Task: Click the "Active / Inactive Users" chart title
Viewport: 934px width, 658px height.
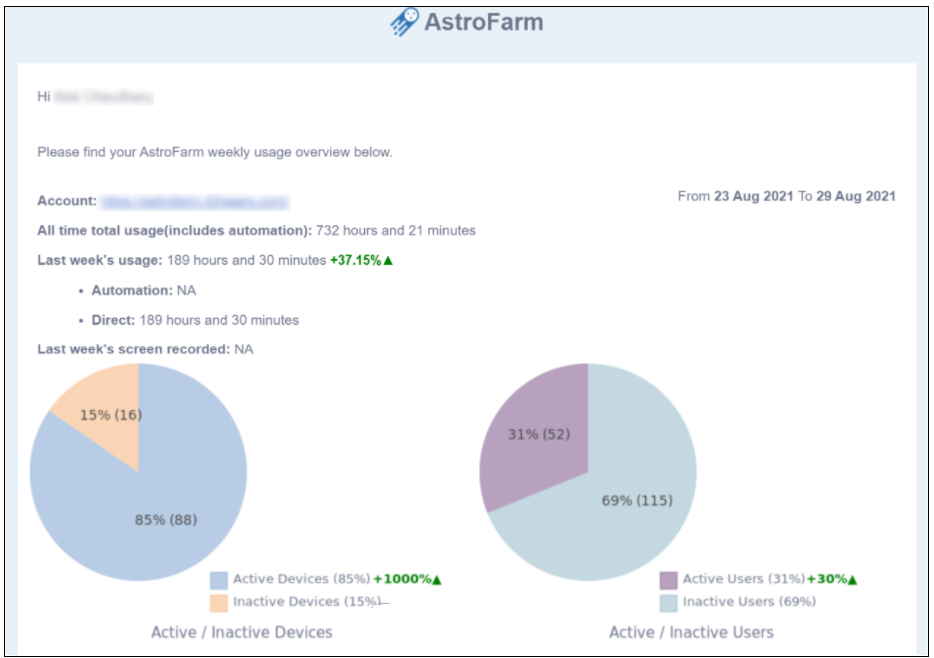Action: pos(691,632)
